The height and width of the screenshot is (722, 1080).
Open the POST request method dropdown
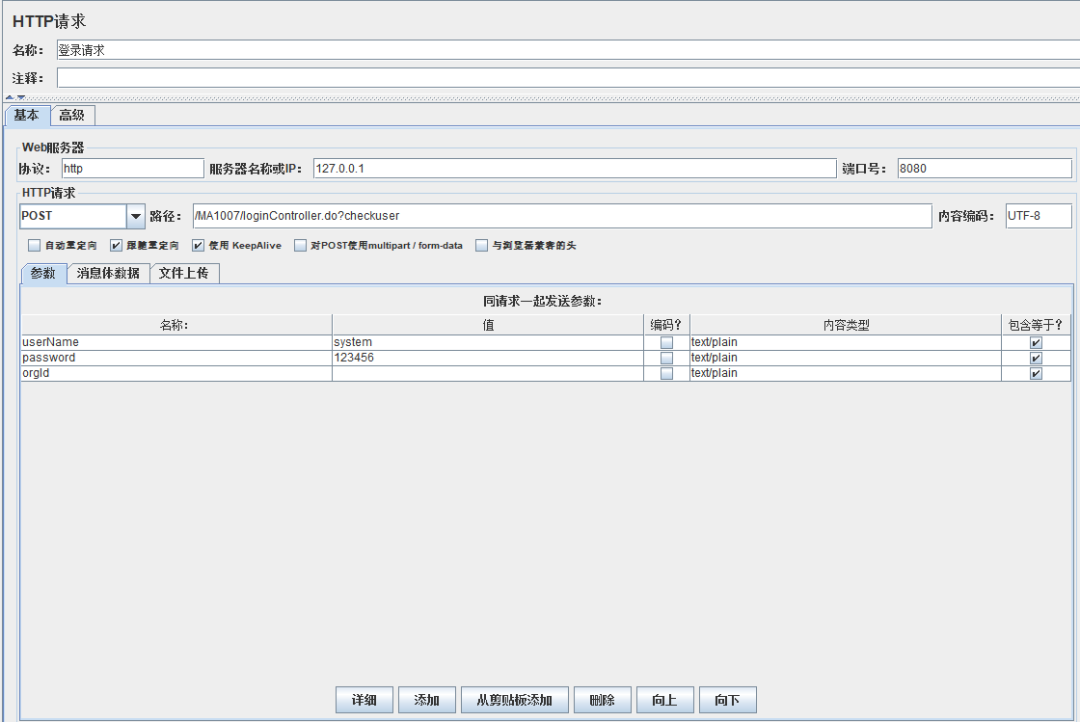tap(136, 216)
